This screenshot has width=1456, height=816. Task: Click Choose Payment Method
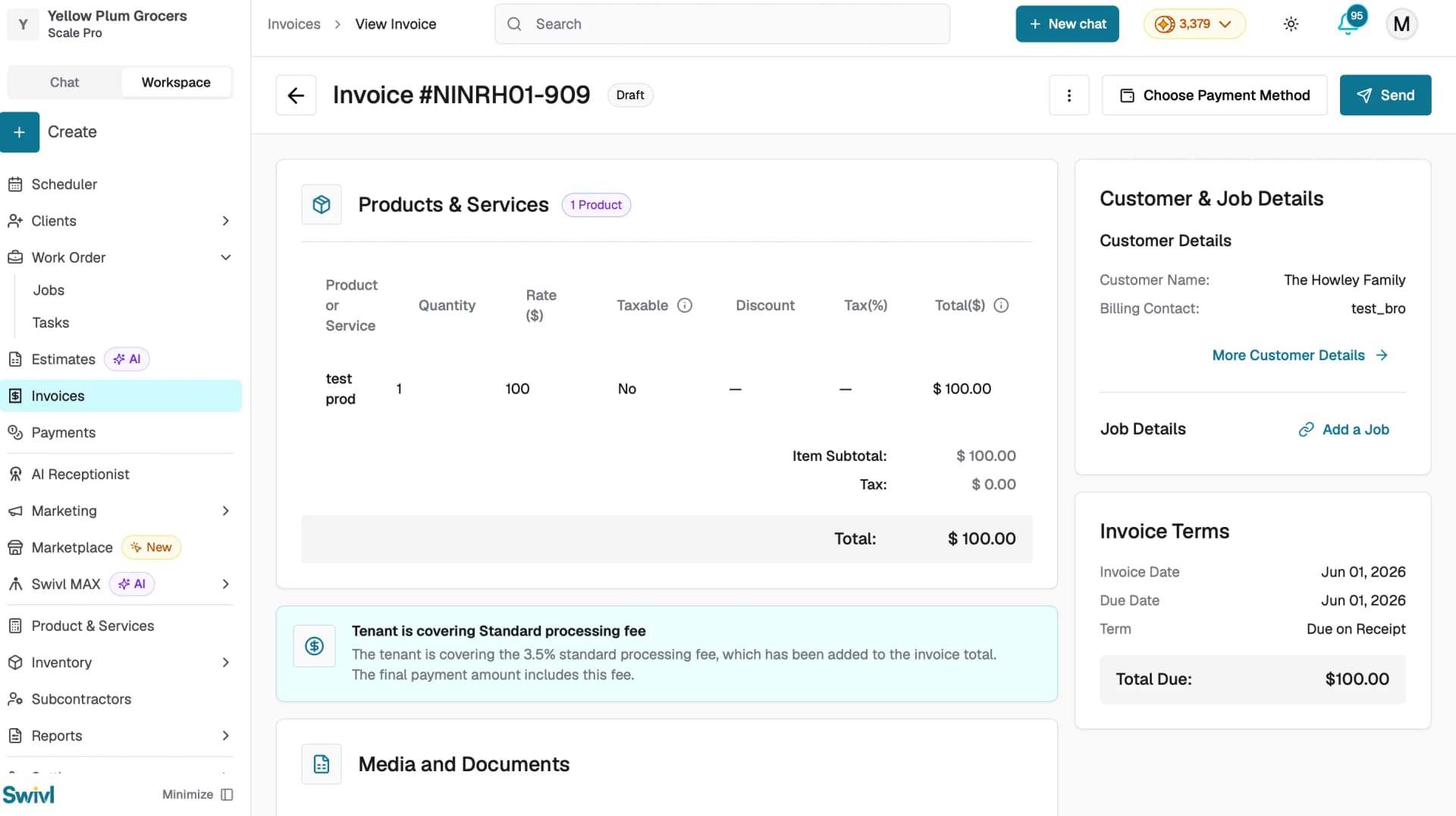(x=1214, y=95)
